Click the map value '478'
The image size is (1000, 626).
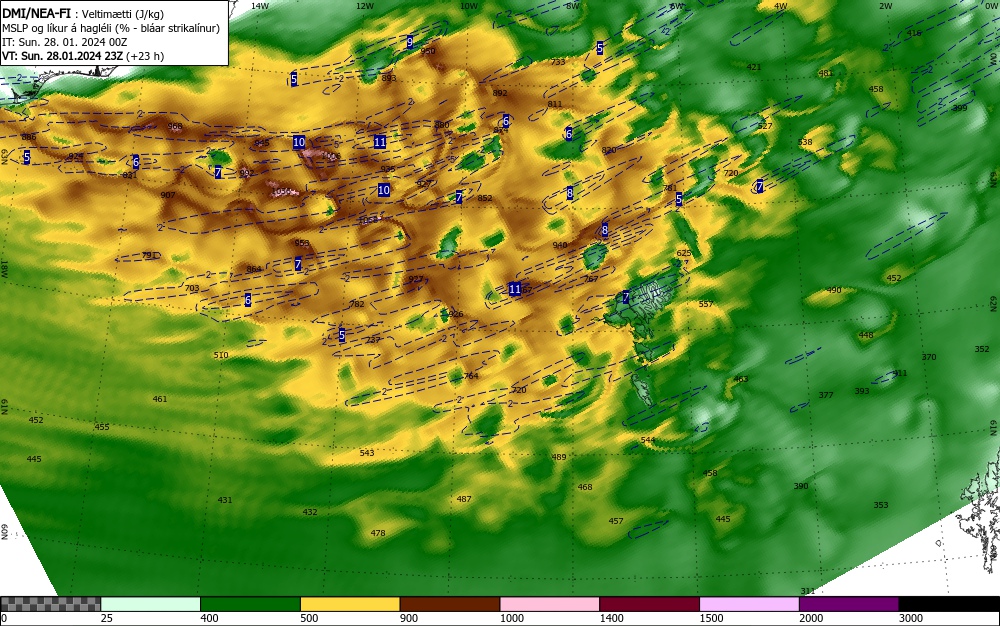pyautogui.click(x=378, y=533)
